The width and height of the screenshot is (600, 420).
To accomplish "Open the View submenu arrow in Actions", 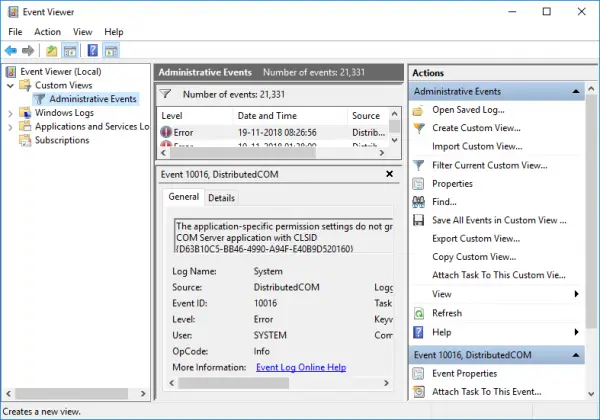I will coord(576,294).
